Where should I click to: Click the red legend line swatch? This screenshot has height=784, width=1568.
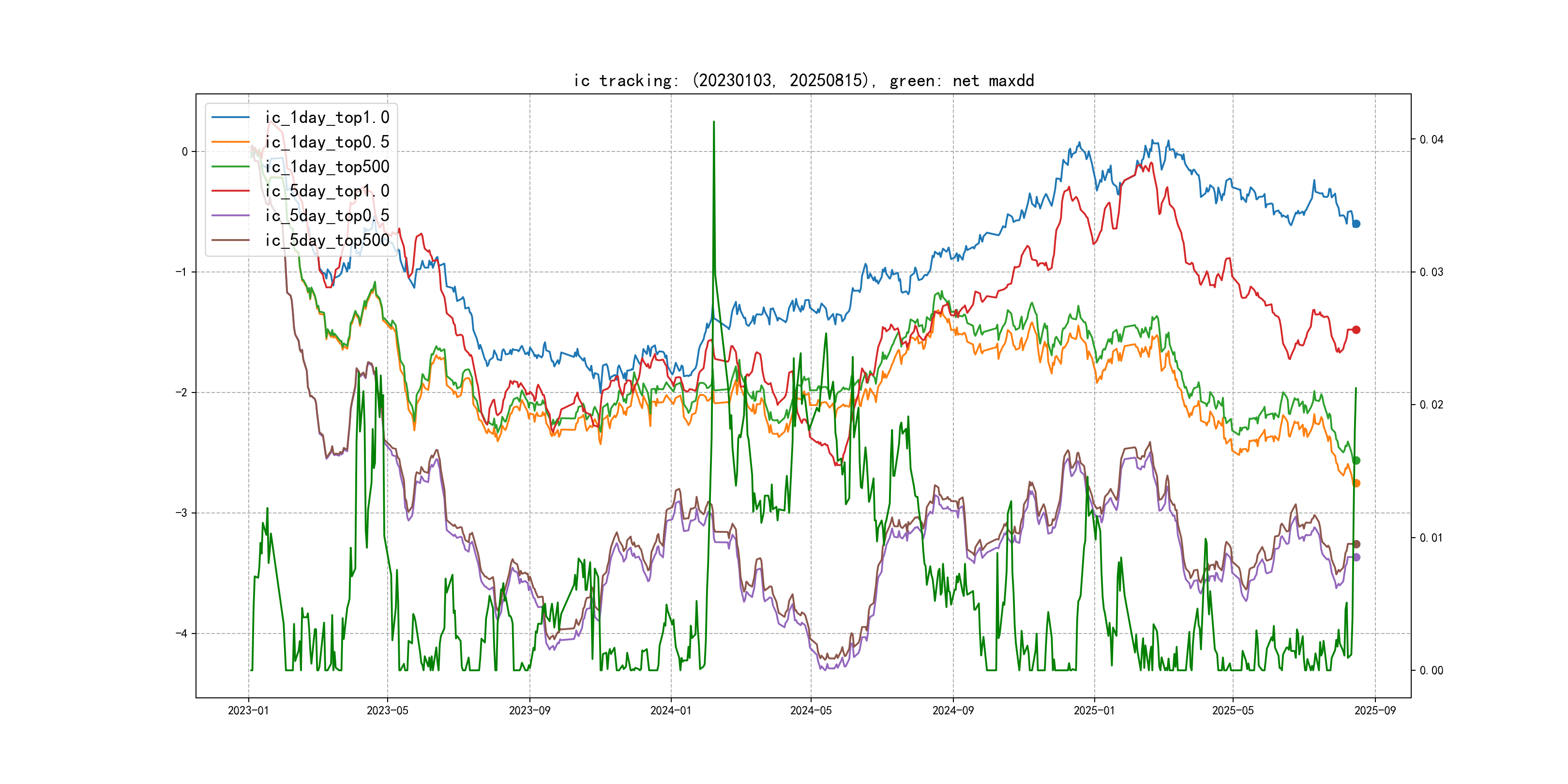tap(230, 191)
